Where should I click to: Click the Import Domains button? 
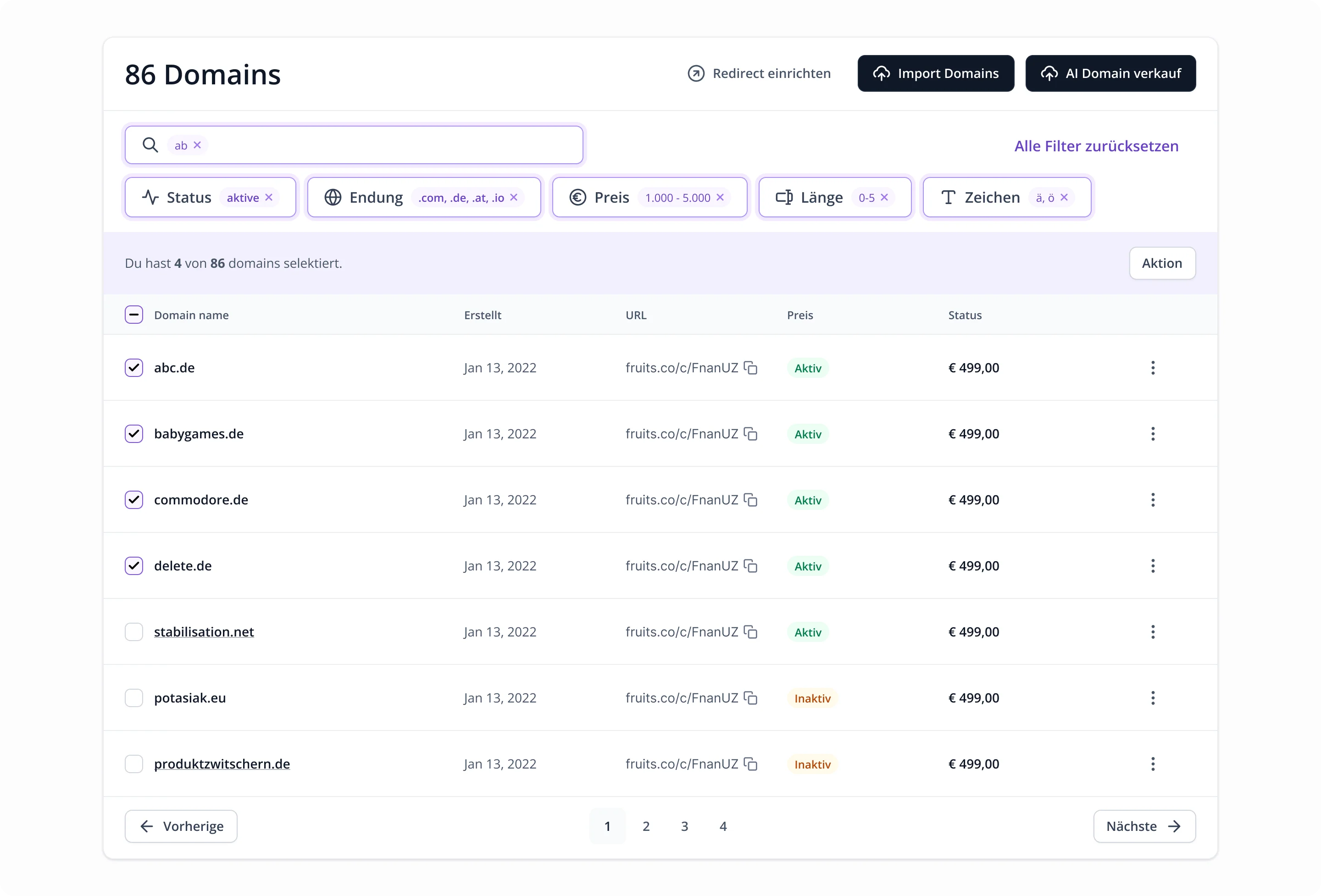pos(936,73)
